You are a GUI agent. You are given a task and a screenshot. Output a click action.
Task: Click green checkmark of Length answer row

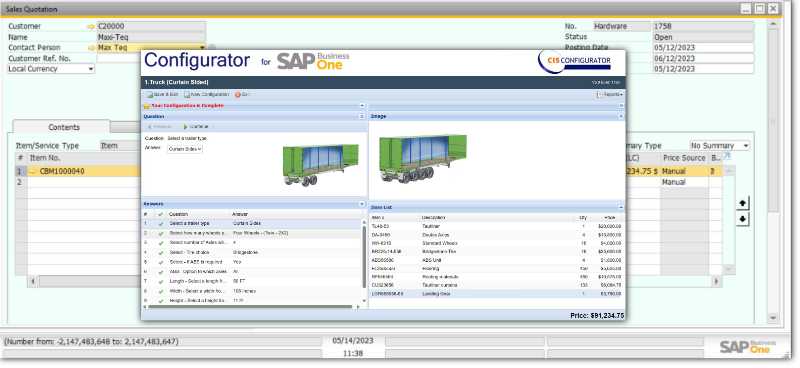tap(161, 281)
